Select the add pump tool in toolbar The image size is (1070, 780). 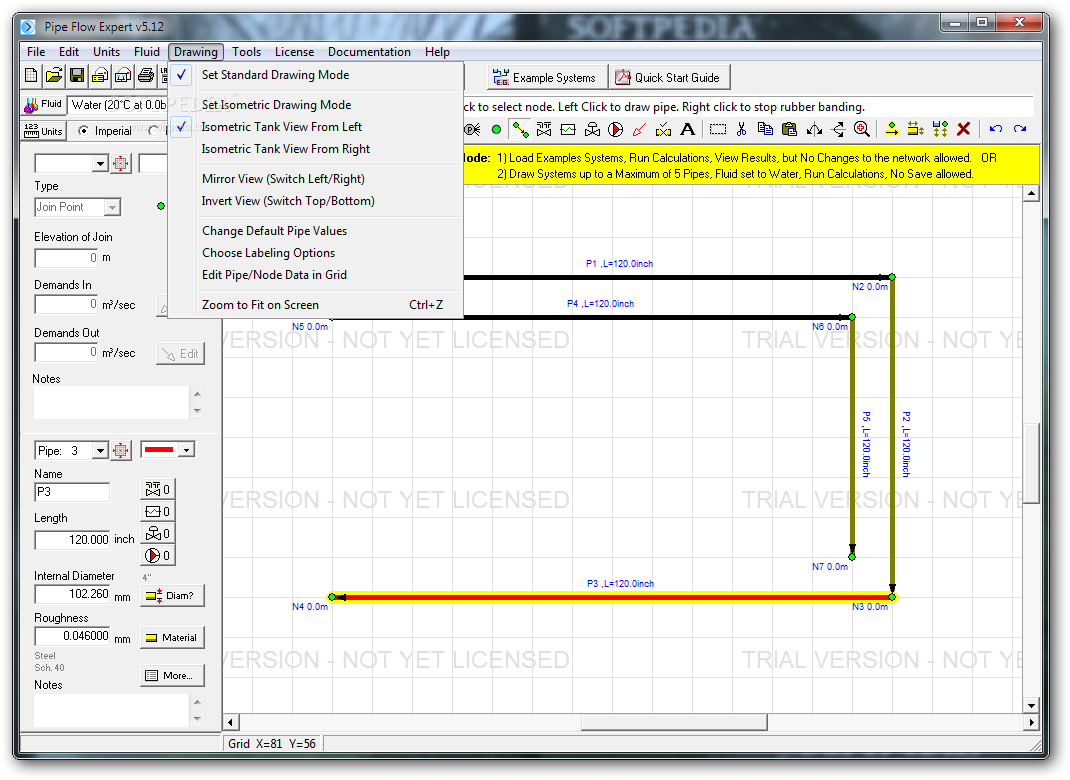[x=616, y=129]
